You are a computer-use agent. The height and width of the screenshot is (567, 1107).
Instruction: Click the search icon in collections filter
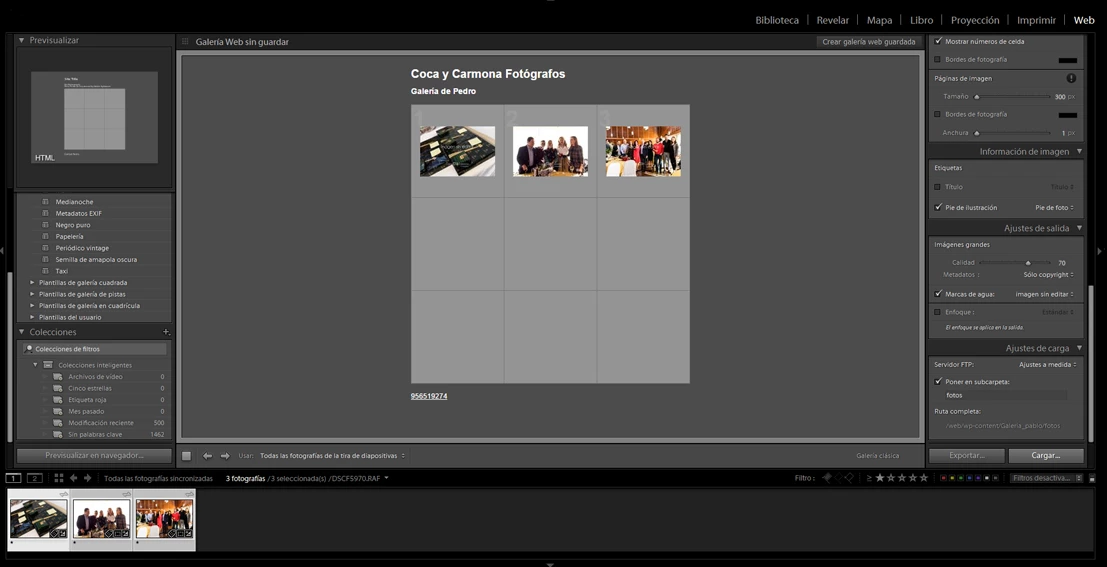[x=29, y=349]
